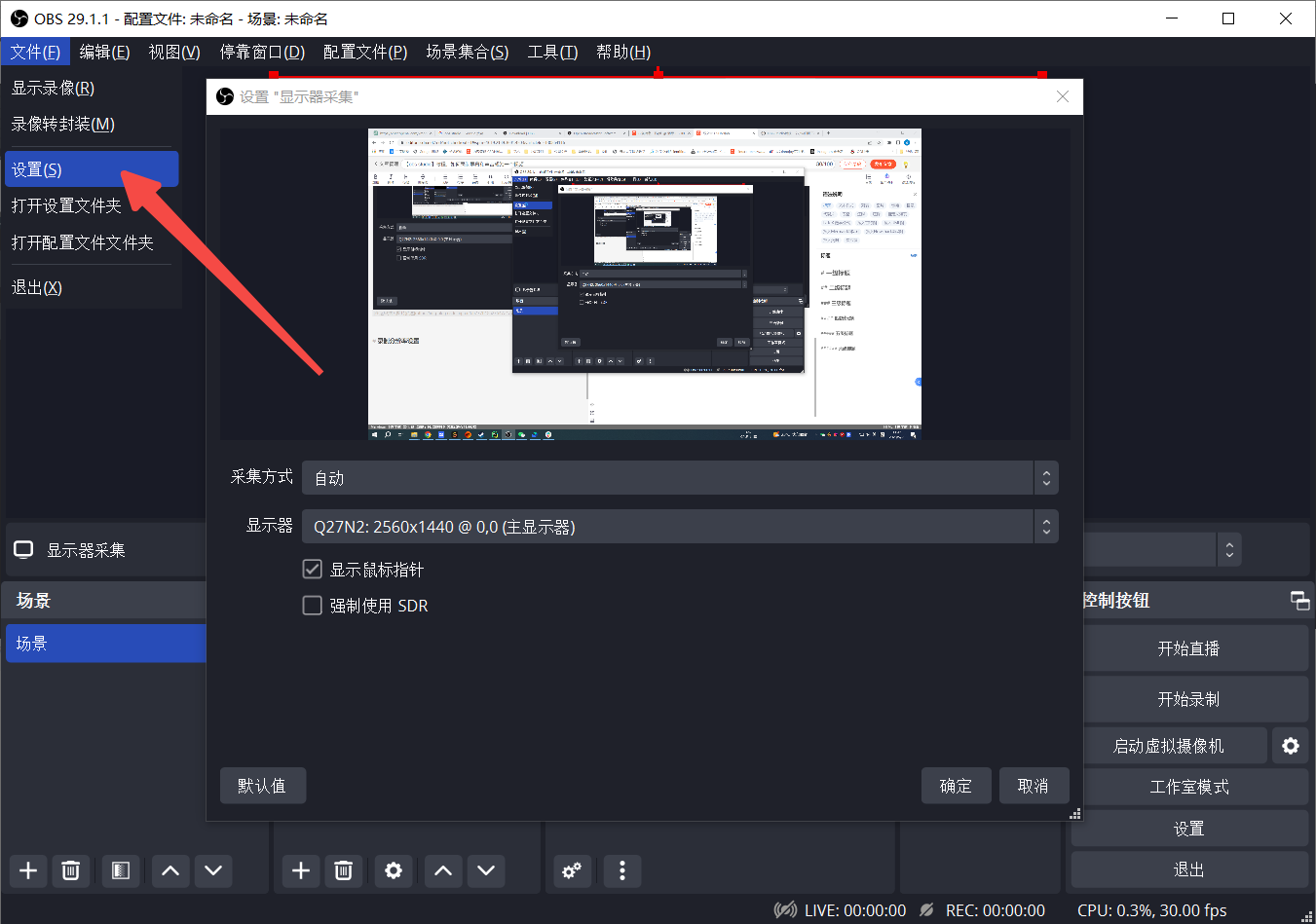Open the 工具(T) menu
This screenshot has width=1316, height=924.
(x=552, y=52)
